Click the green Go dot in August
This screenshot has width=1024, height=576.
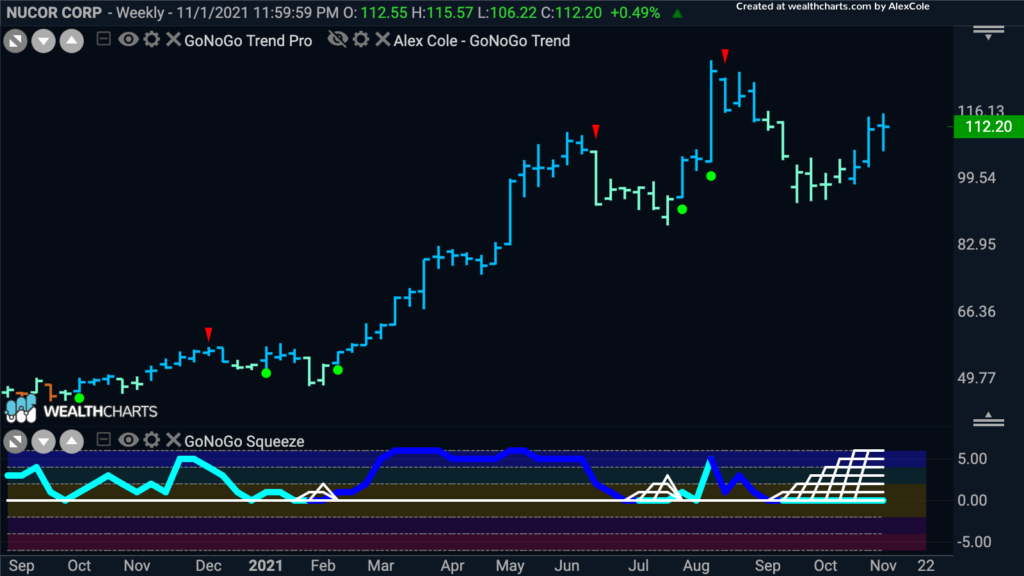pyautogui.click(x=711, y=176)
